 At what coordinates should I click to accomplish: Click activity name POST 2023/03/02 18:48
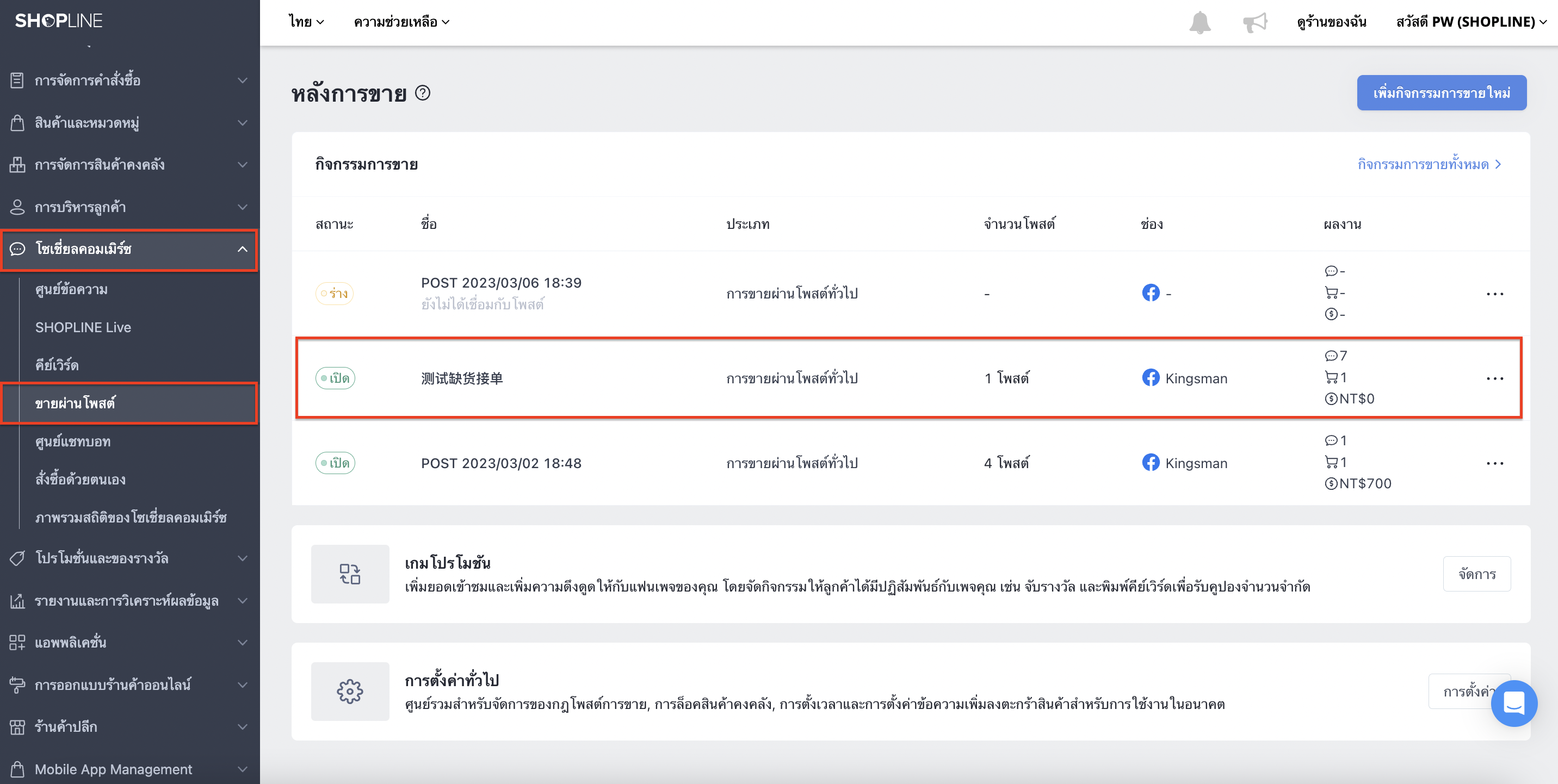pos(501,463)
